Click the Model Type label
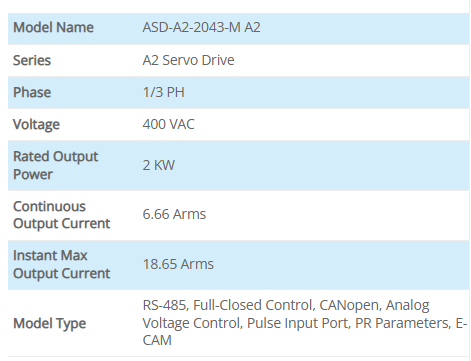 tap(49, 324)
